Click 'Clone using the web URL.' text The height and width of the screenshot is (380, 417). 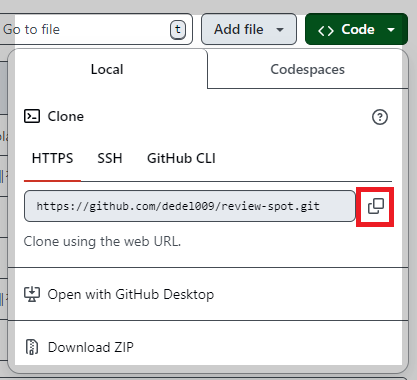point(102,241)
